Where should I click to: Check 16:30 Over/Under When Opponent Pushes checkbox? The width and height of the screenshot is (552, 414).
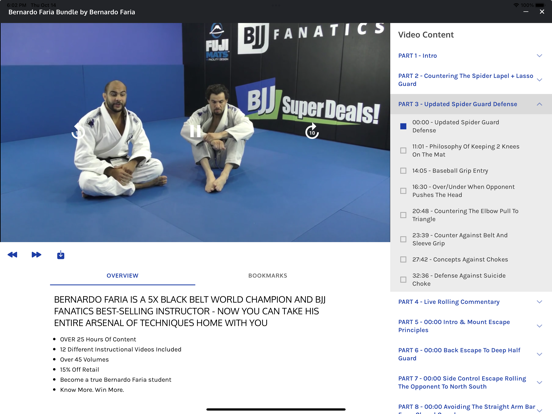pos(403,191)
